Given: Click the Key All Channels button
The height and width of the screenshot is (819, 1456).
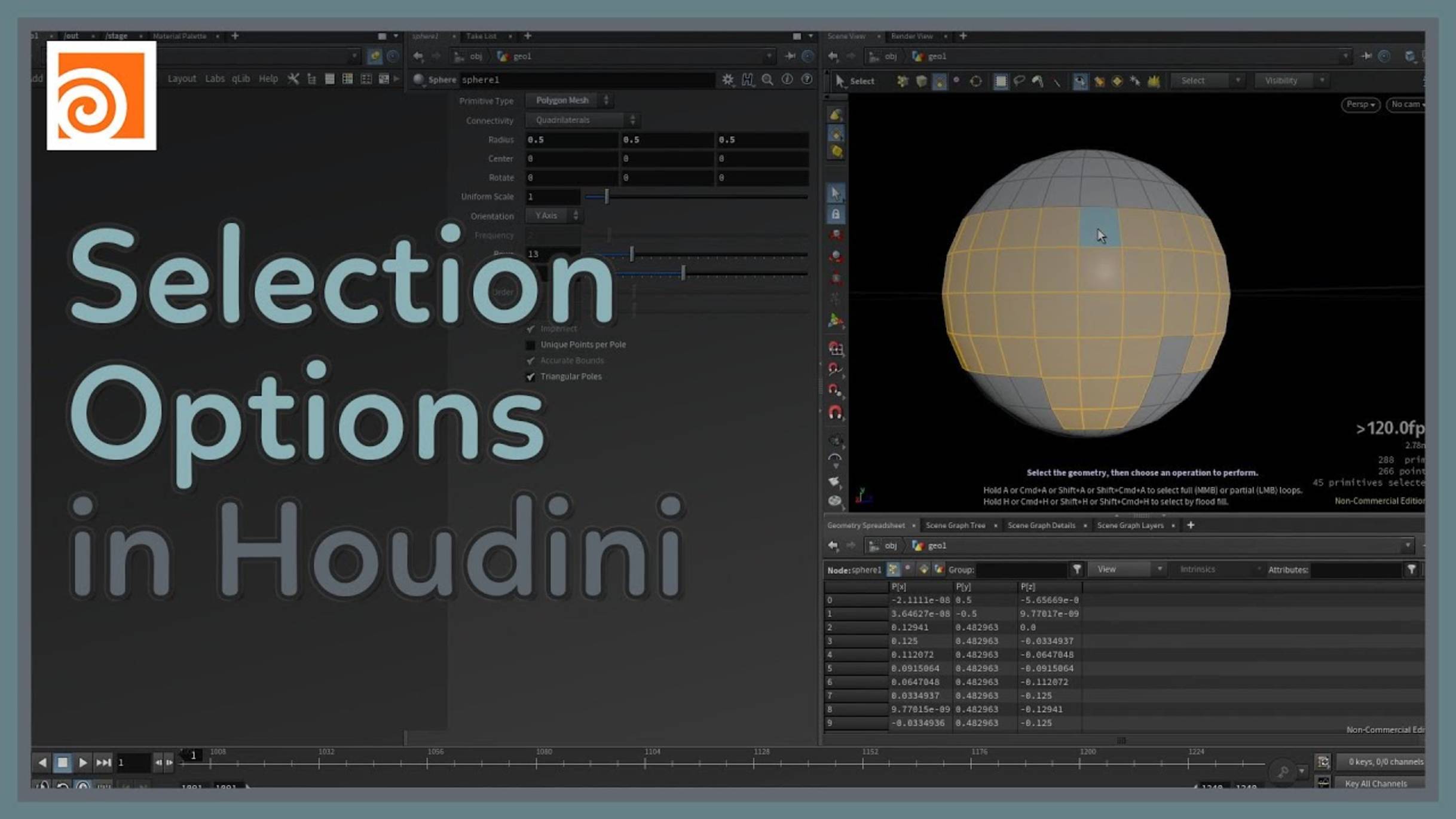Looking at the screenshot, I should click(1376, 783).
